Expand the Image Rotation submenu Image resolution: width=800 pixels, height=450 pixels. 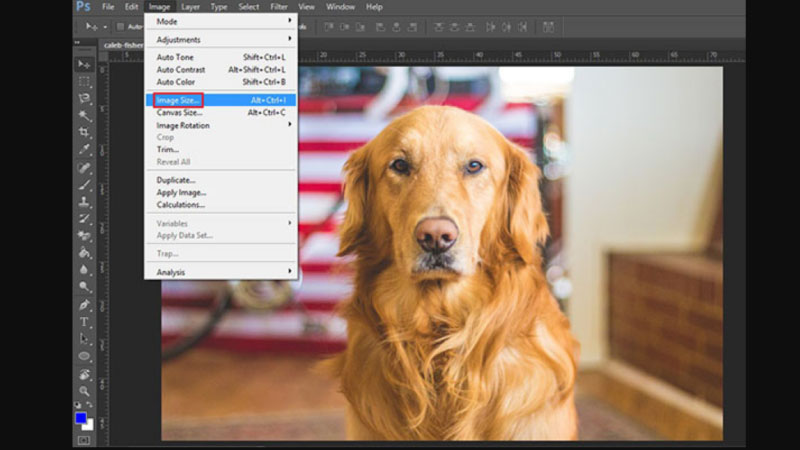click(221, 125)
